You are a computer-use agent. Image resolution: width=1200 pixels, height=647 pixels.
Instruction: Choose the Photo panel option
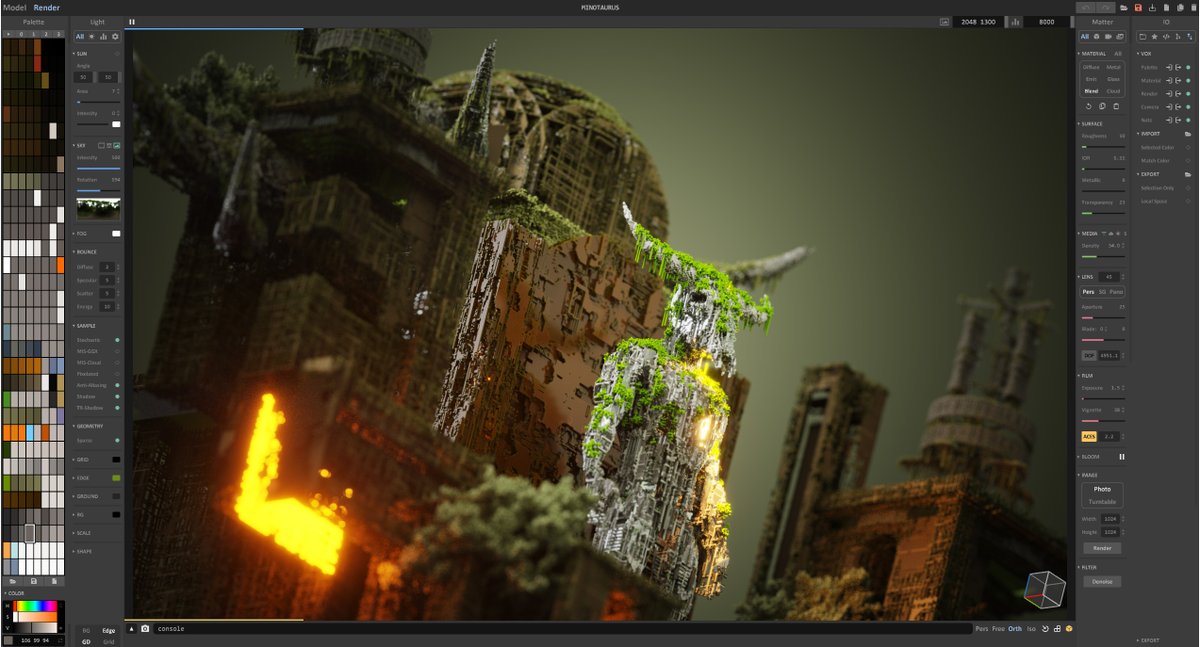coord(1102,489)
